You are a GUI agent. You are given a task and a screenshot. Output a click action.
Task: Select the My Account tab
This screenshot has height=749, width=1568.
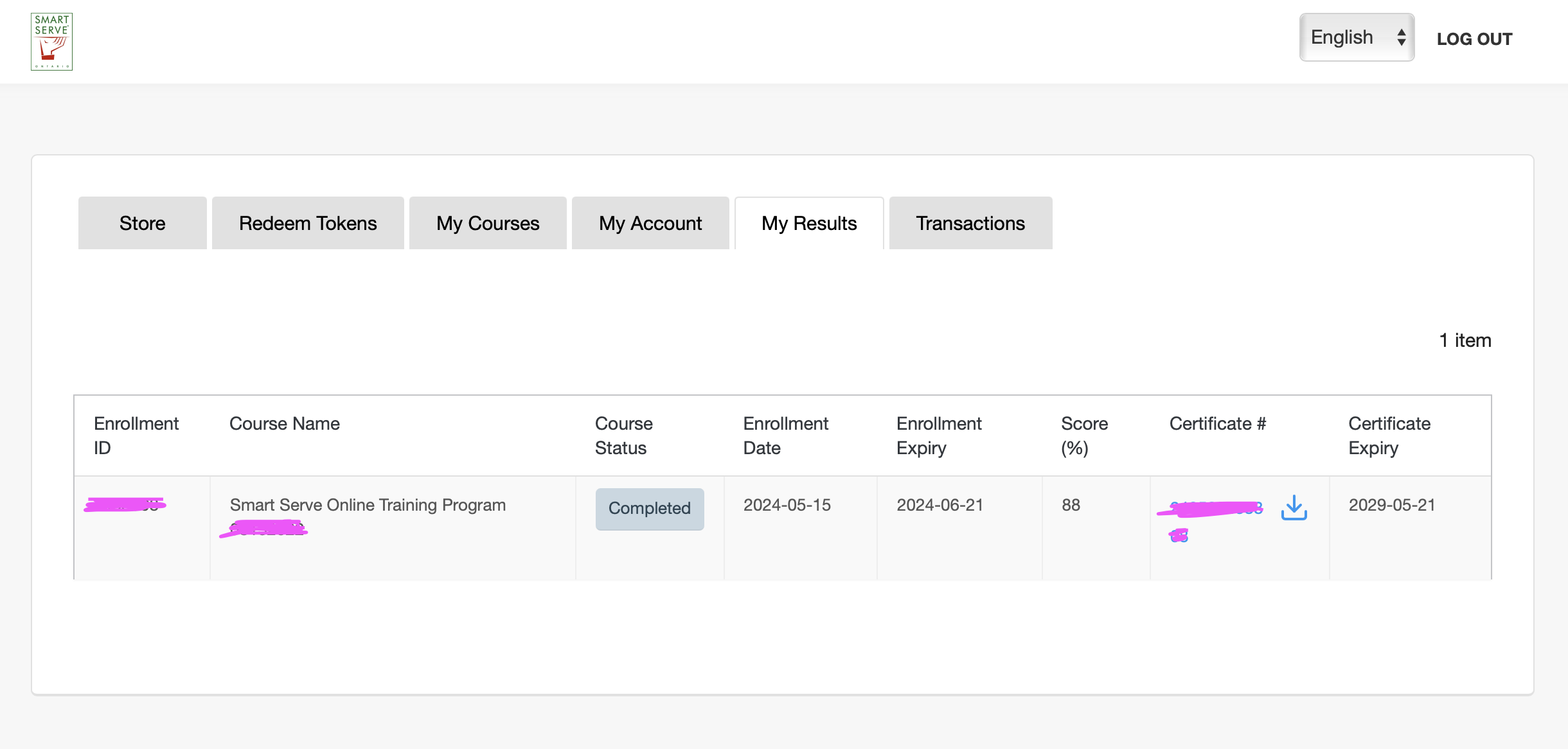pos(650,223)
